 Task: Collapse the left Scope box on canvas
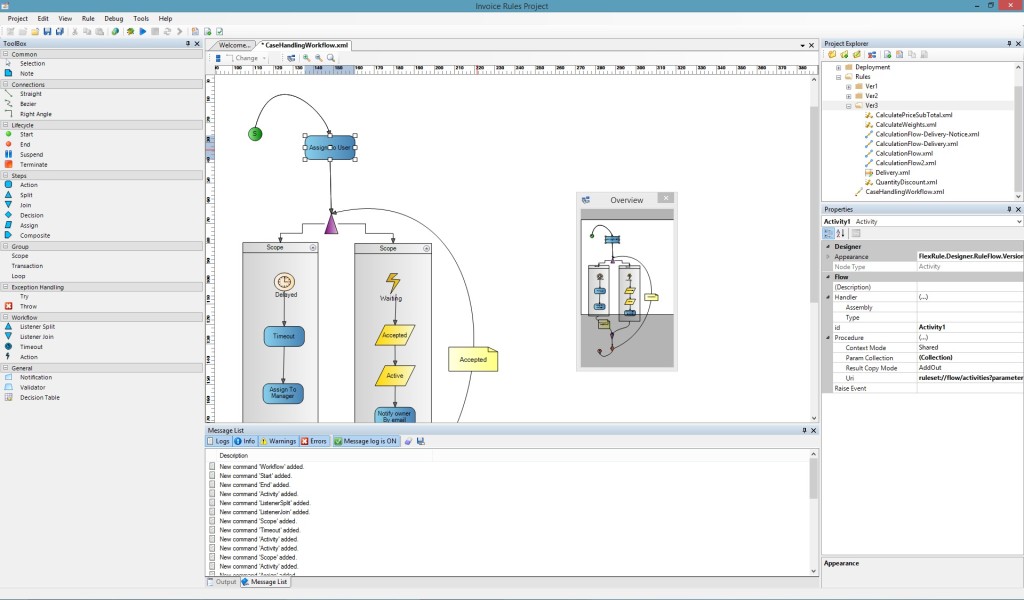tap(313, 247)
